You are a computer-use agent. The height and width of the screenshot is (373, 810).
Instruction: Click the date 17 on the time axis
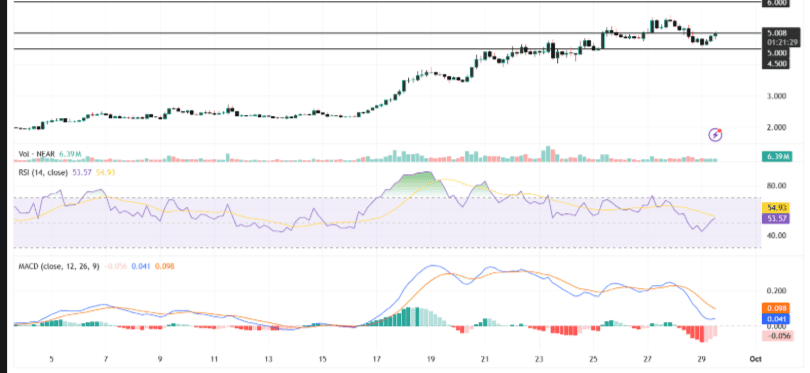tap(376, 359)
